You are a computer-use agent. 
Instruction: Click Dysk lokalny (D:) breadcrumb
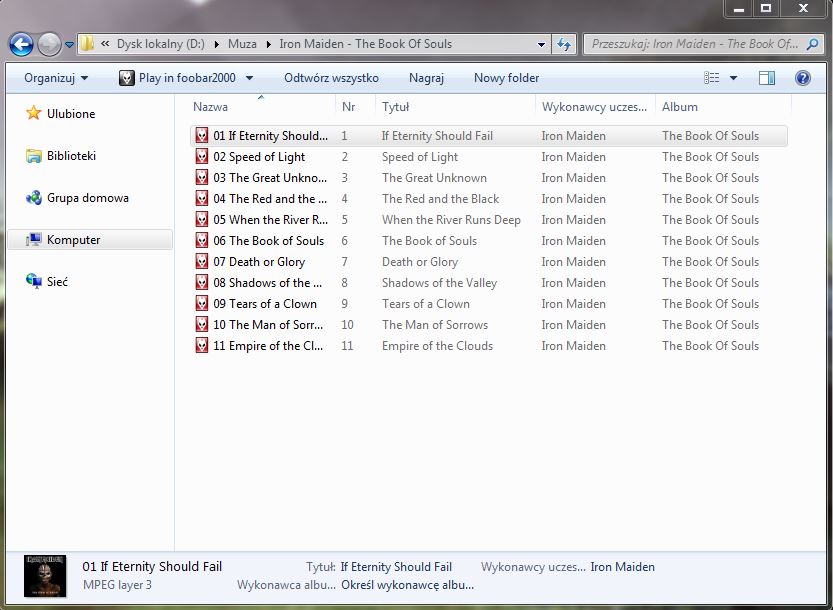pyautogui.click(x=160, y=44)
